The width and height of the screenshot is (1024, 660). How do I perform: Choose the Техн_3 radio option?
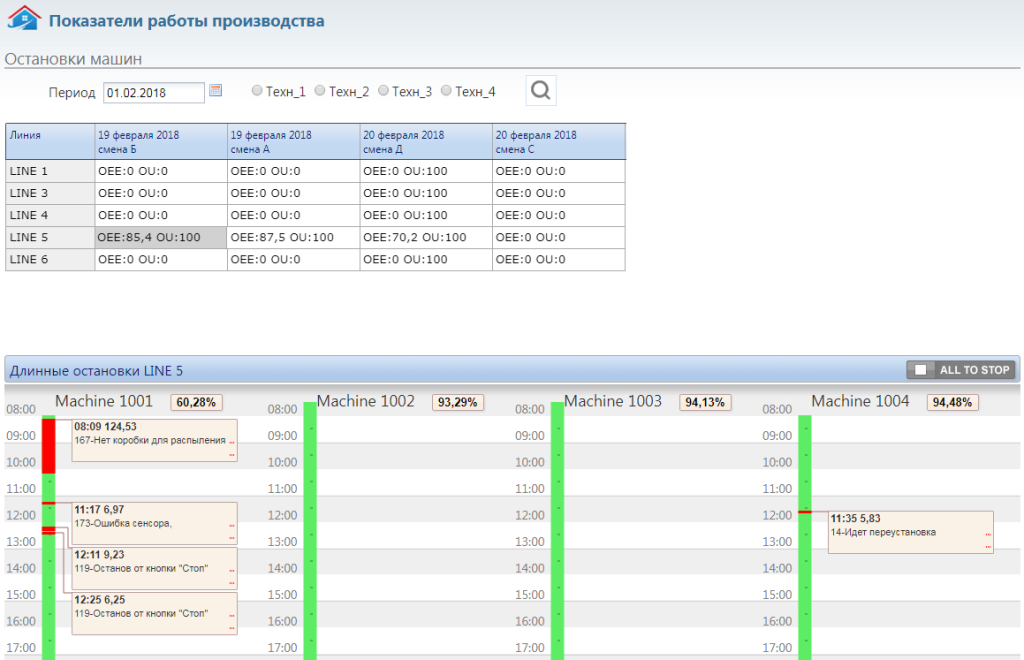coord(383,91)
